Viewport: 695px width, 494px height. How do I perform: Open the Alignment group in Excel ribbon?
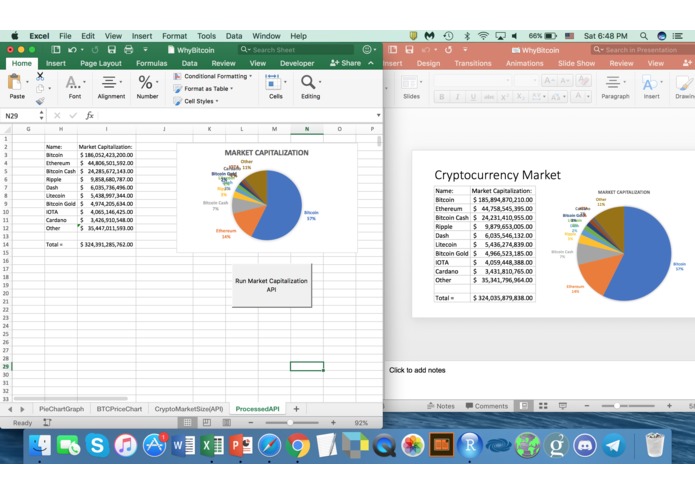[x=111, y=87]
